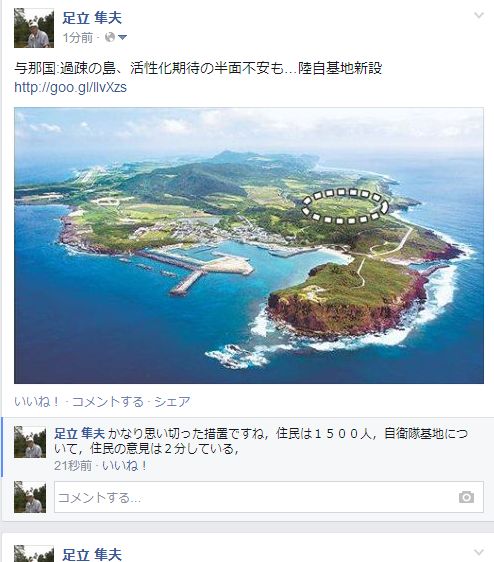Viewport: 494px width, 562px height.
Task: Open the 21秒前 comment timestamp
Action: click(x=73, y=466)
